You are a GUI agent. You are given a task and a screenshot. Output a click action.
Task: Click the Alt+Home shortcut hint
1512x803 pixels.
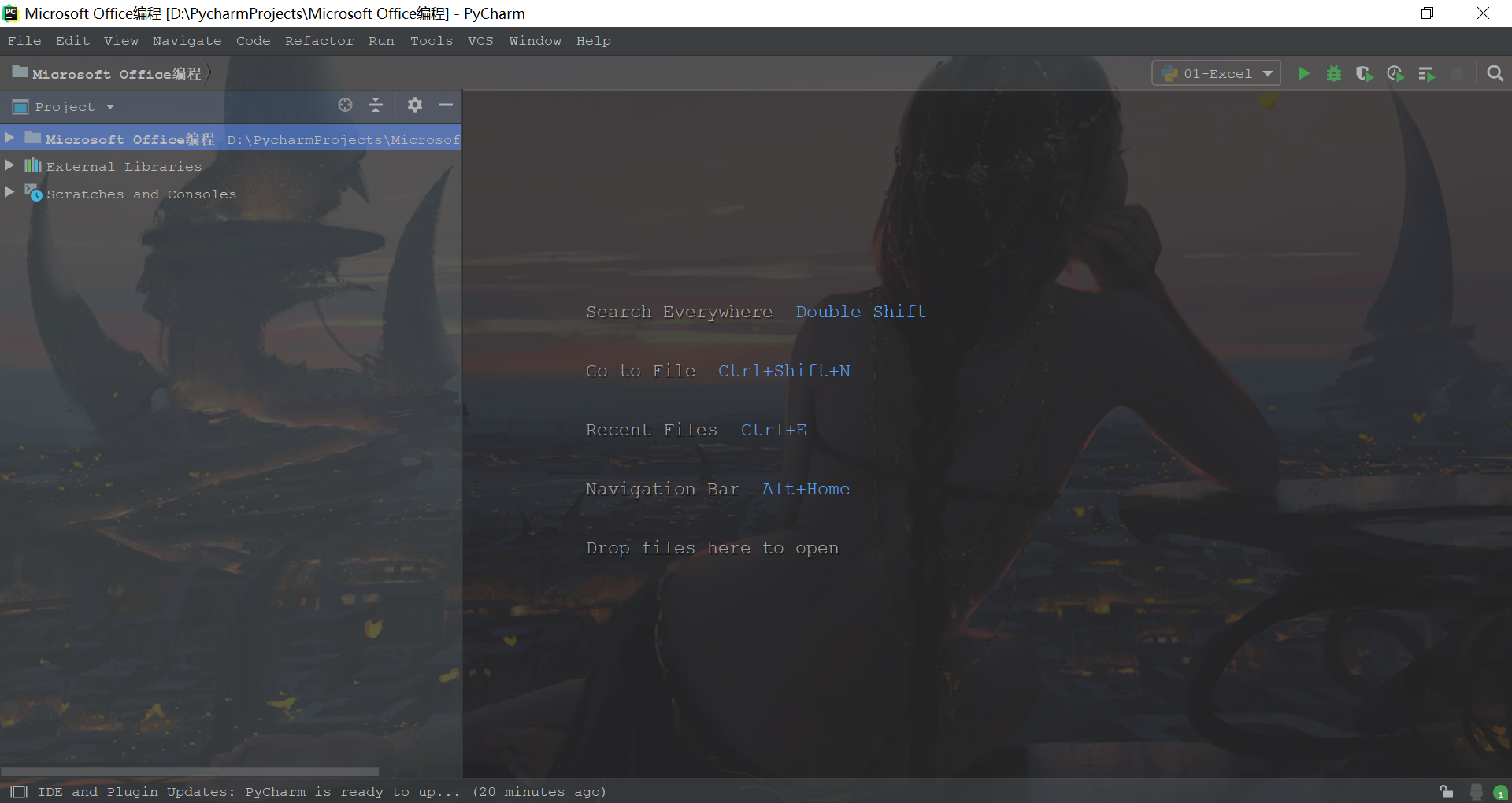(x=806, y=489)
